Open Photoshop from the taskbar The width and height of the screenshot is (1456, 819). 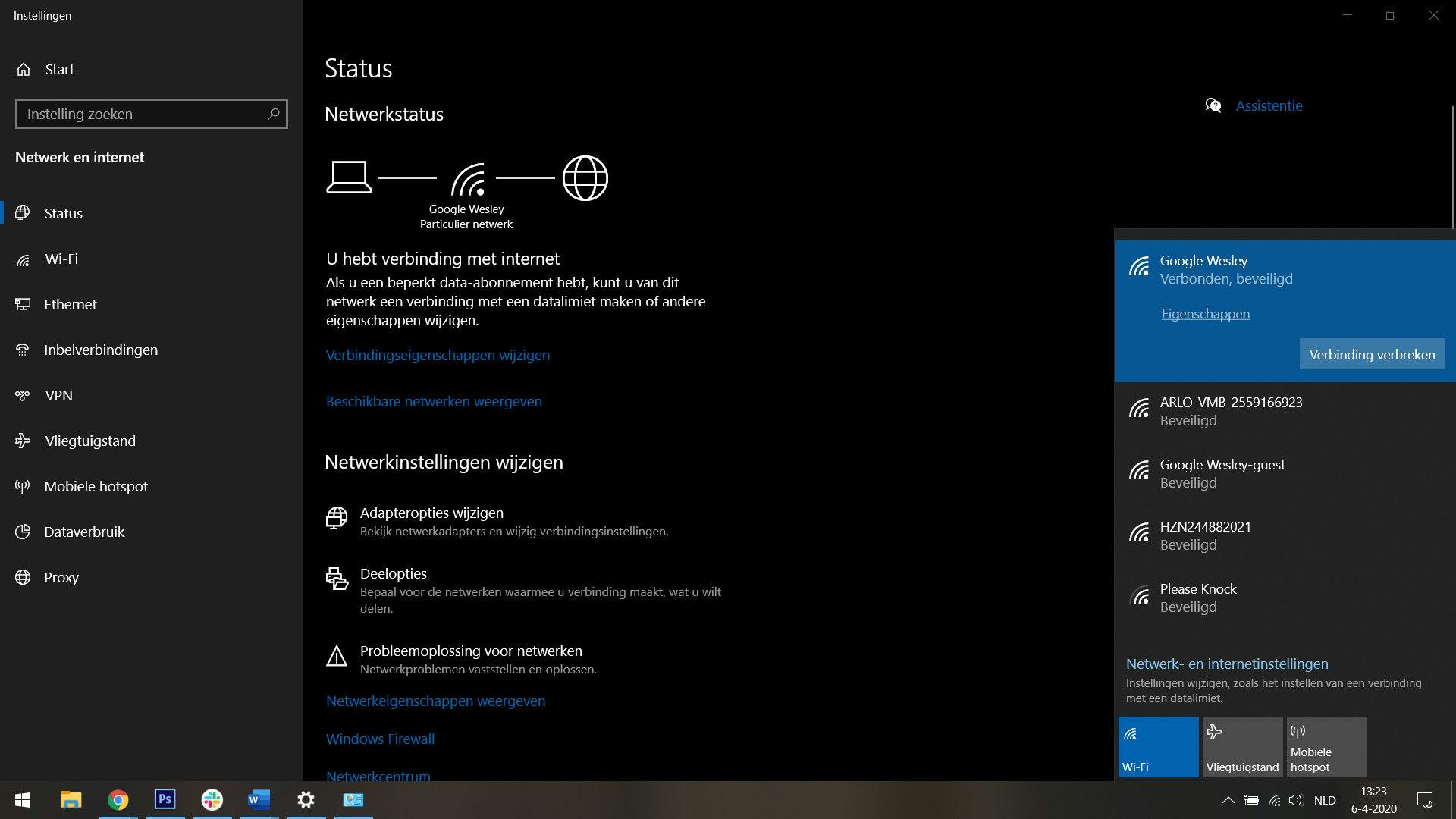coord(165,799)
